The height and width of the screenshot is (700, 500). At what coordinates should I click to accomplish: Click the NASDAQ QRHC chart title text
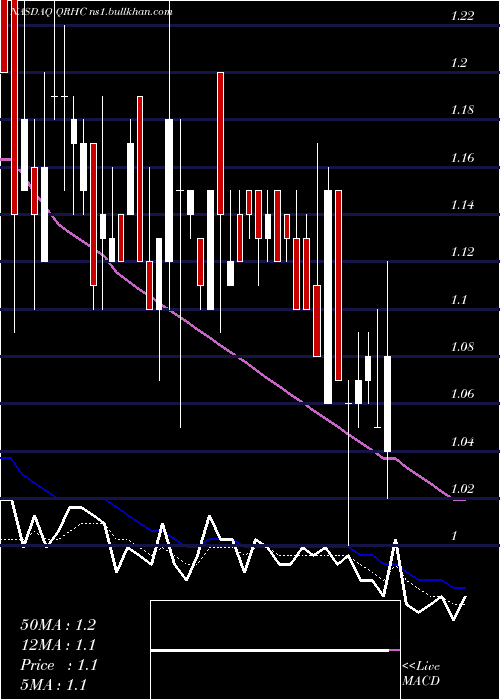pos(91,12)
